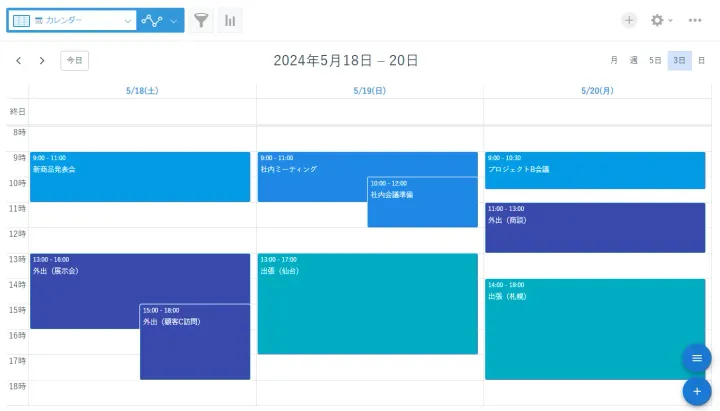Viewport: 720px width, 411px height.
Task: Switch to 日 (day) view
Action: (701, 61)
